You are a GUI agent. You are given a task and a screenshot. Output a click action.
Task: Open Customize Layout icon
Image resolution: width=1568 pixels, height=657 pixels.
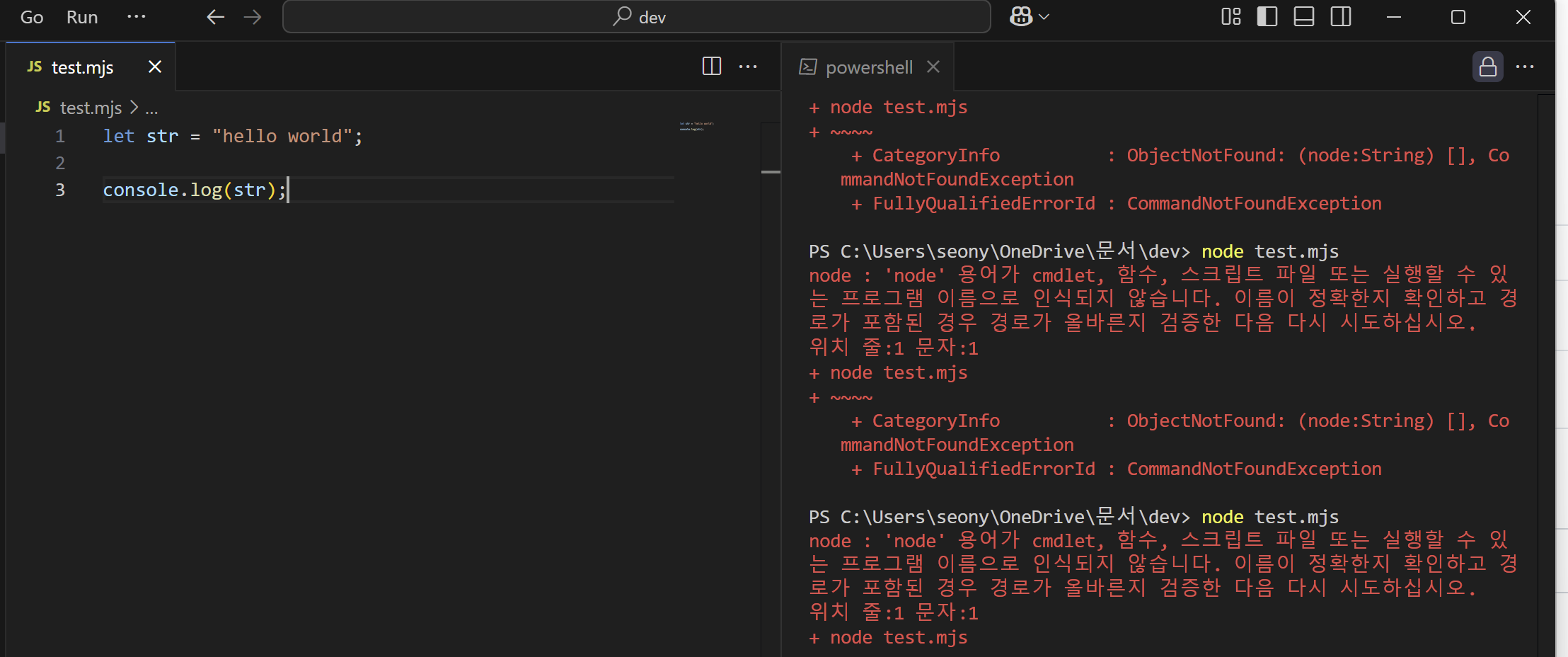point(1231,16)
